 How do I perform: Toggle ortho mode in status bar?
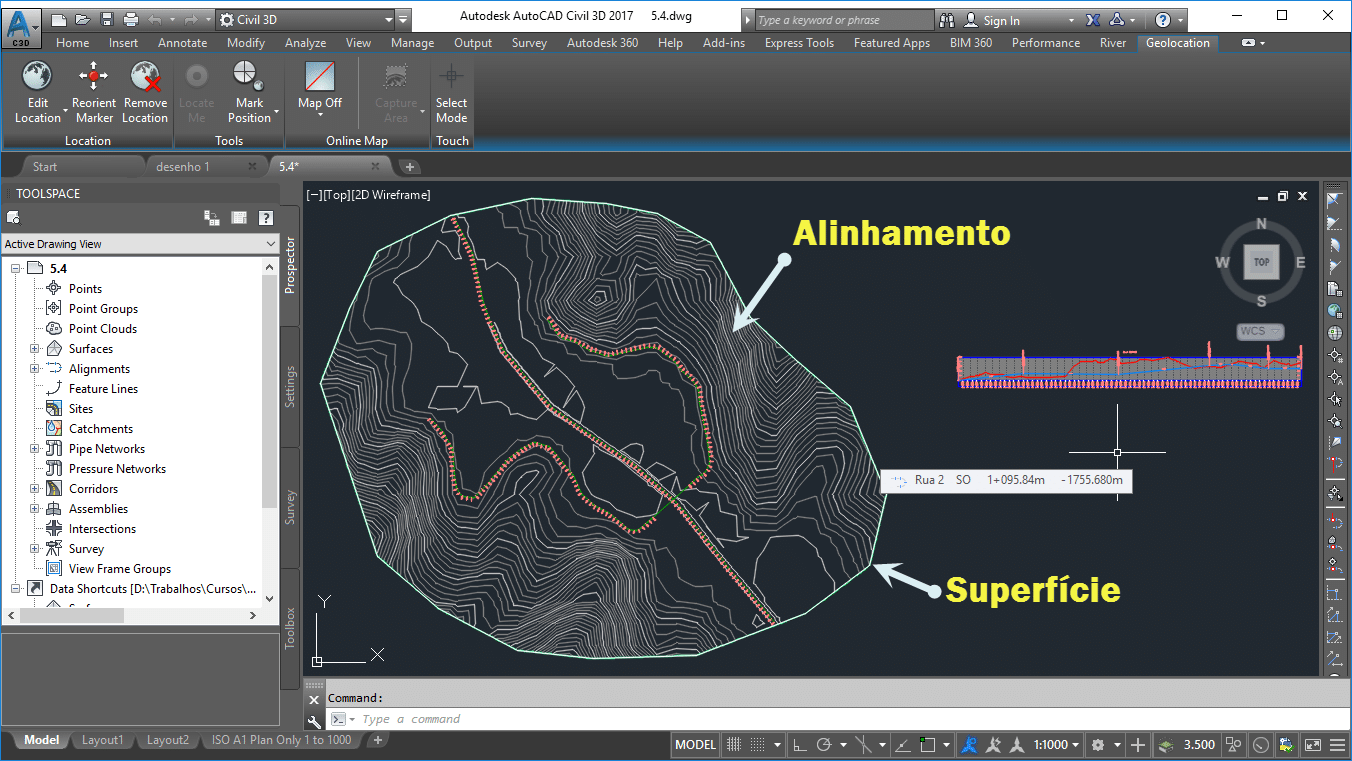point(799,744)
